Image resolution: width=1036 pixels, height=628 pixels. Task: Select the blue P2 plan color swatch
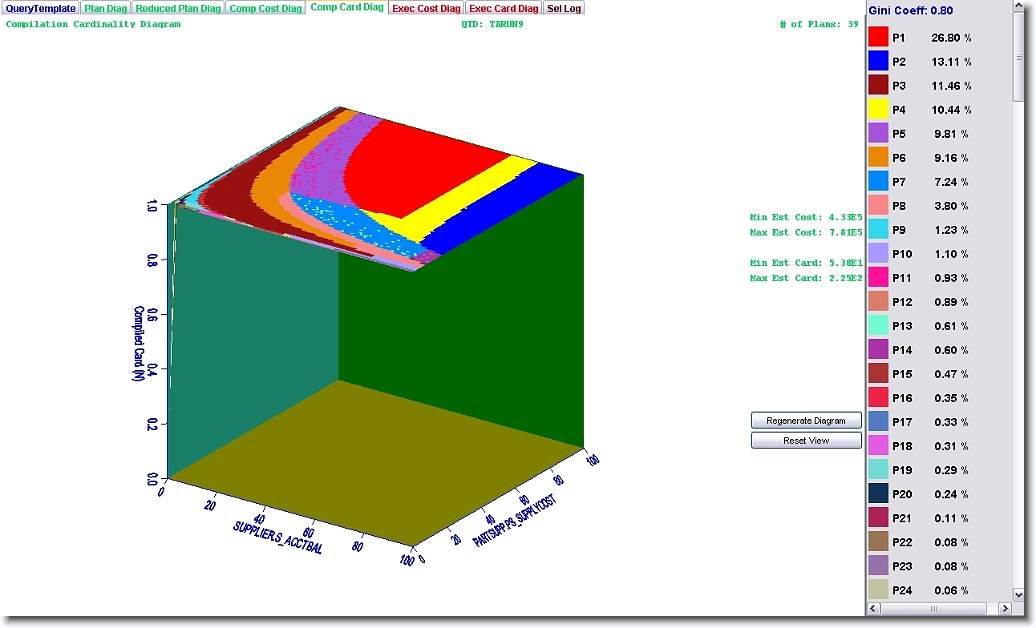coord(879,62)
